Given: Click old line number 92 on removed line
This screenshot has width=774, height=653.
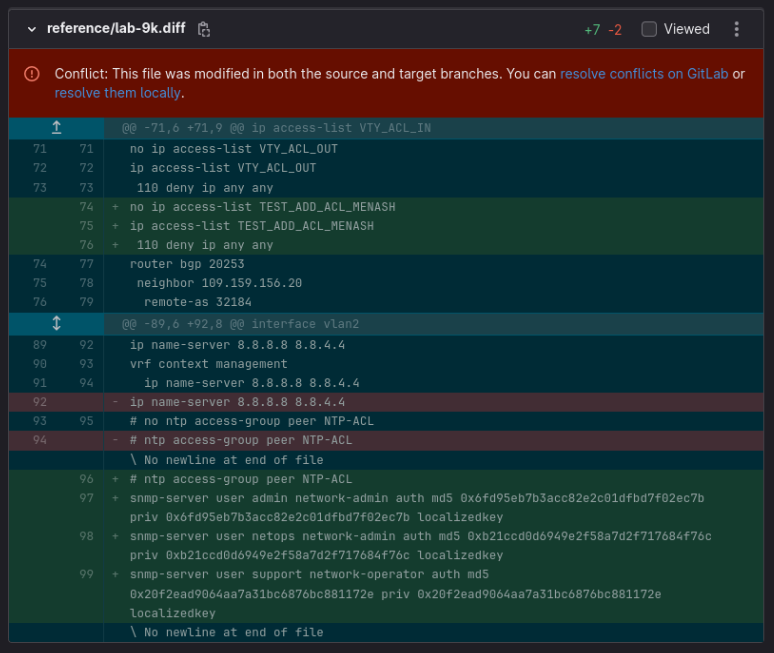Looking at the screenshot, I should tap(40, 402).
